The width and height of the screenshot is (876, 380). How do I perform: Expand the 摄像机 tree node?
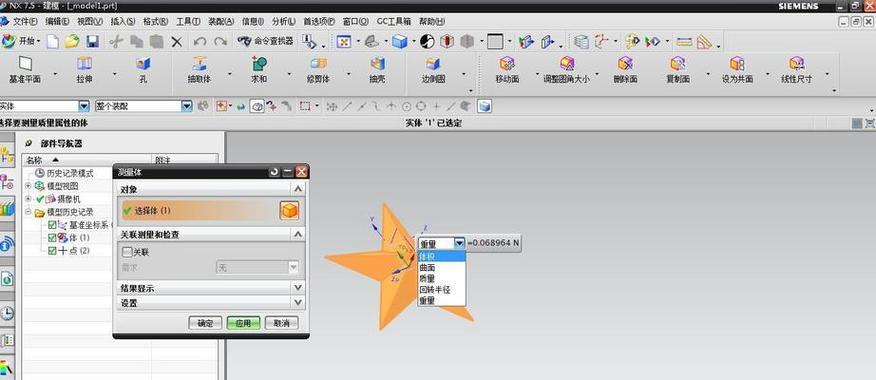coord(28,199)
